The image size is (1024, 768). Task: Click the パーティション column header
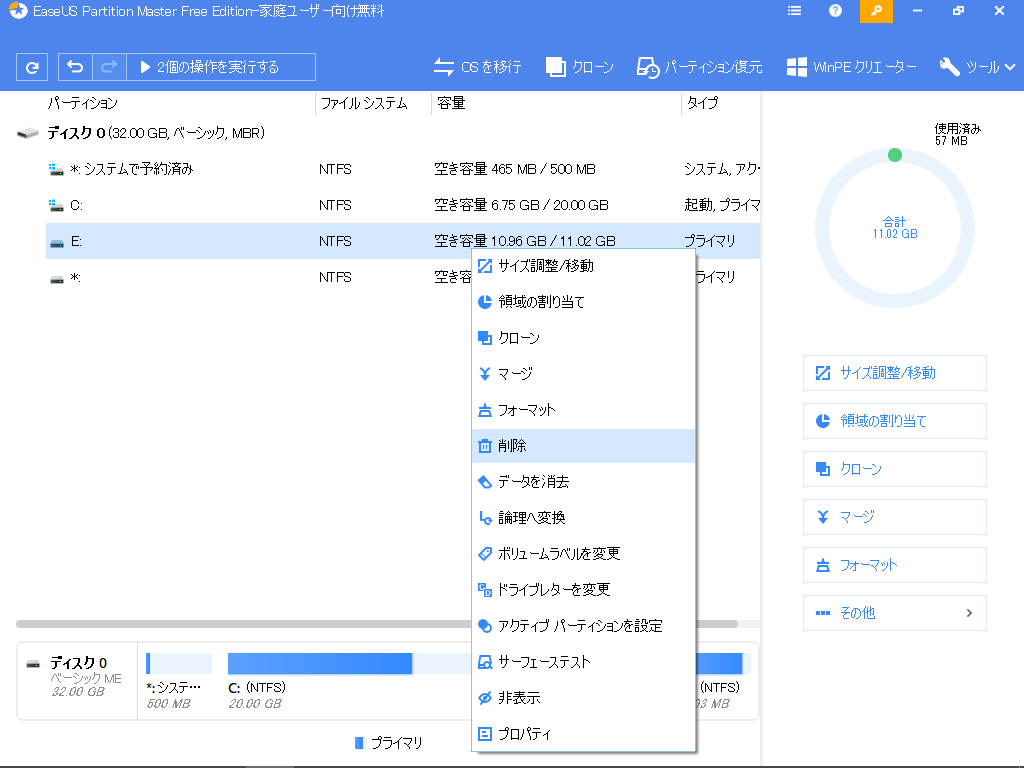click(x=83, y=103)
